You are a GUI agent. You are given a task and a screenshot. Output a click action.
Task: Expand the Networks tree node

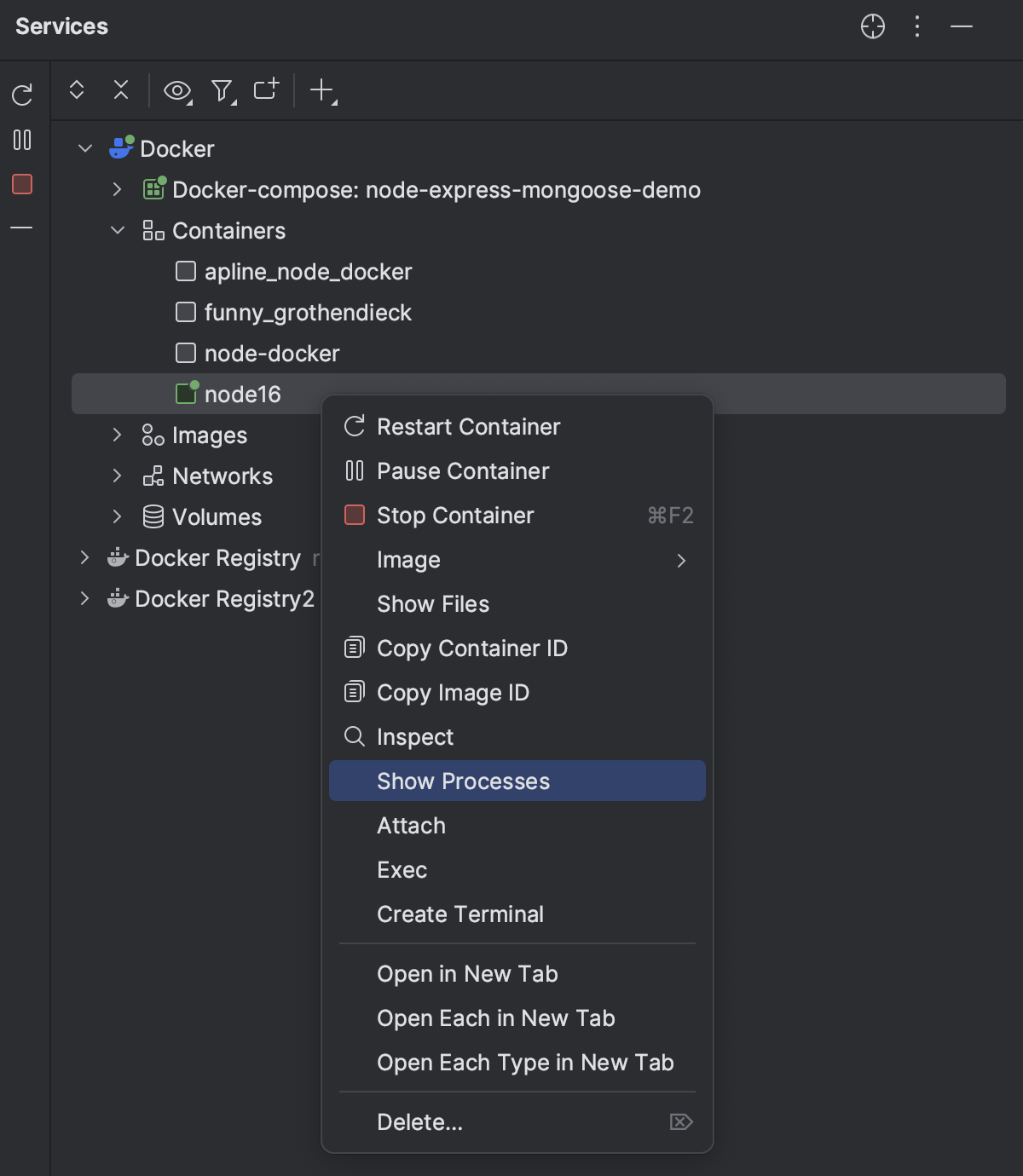coord(118,476)
